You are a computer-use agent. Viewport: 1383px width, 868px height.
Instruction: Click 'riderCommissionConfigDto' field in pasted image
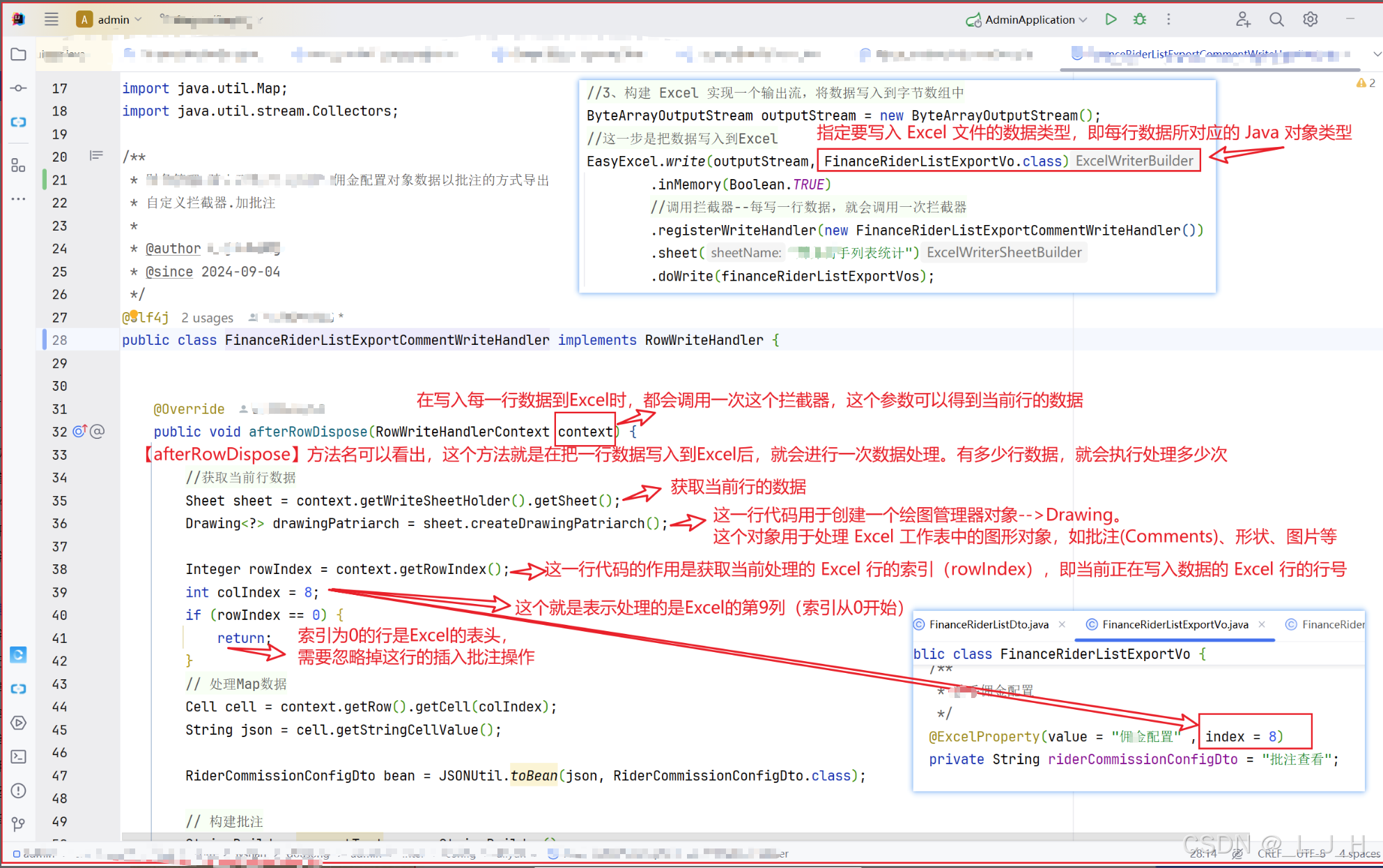coord(1143,759)
